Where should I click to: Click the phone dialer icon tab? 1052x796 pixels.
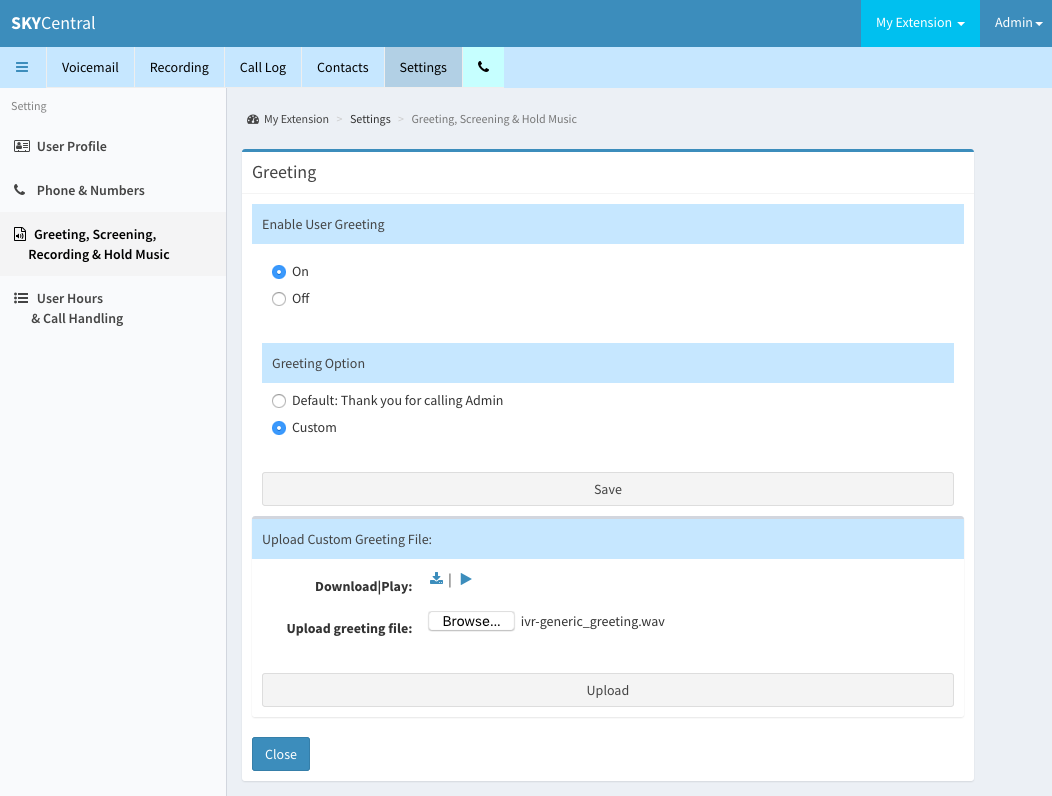(x=483, y=67)
